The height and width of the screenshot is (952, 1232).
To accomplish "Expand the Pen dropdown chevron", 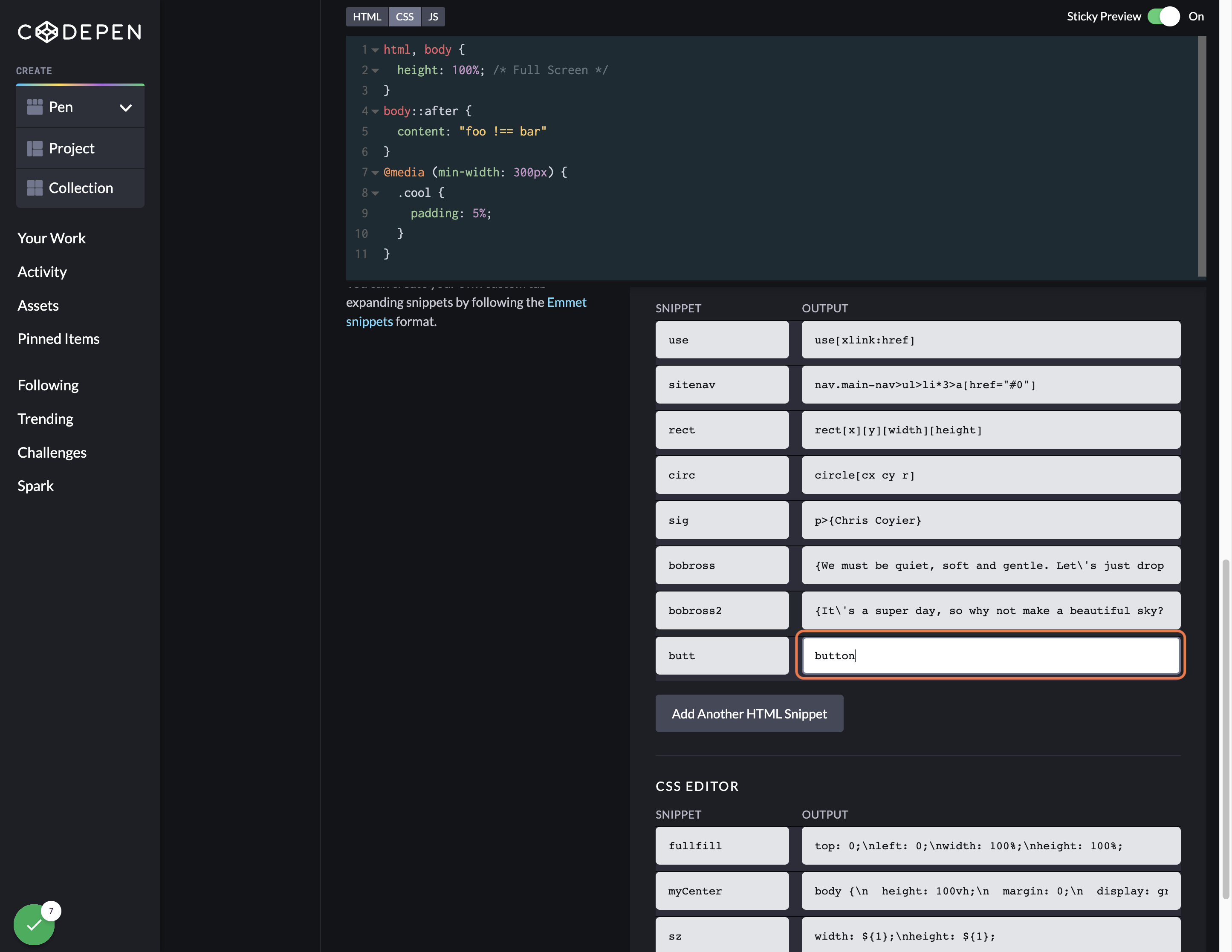I will pyautogui.click(x=126, y=108).
